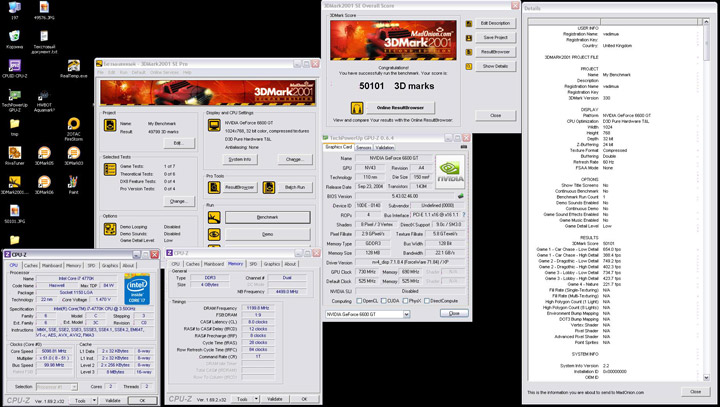Open the CPUID CPU-Z desktop shortcut
This screenshot has width=720, height=407.
[14, 66]
